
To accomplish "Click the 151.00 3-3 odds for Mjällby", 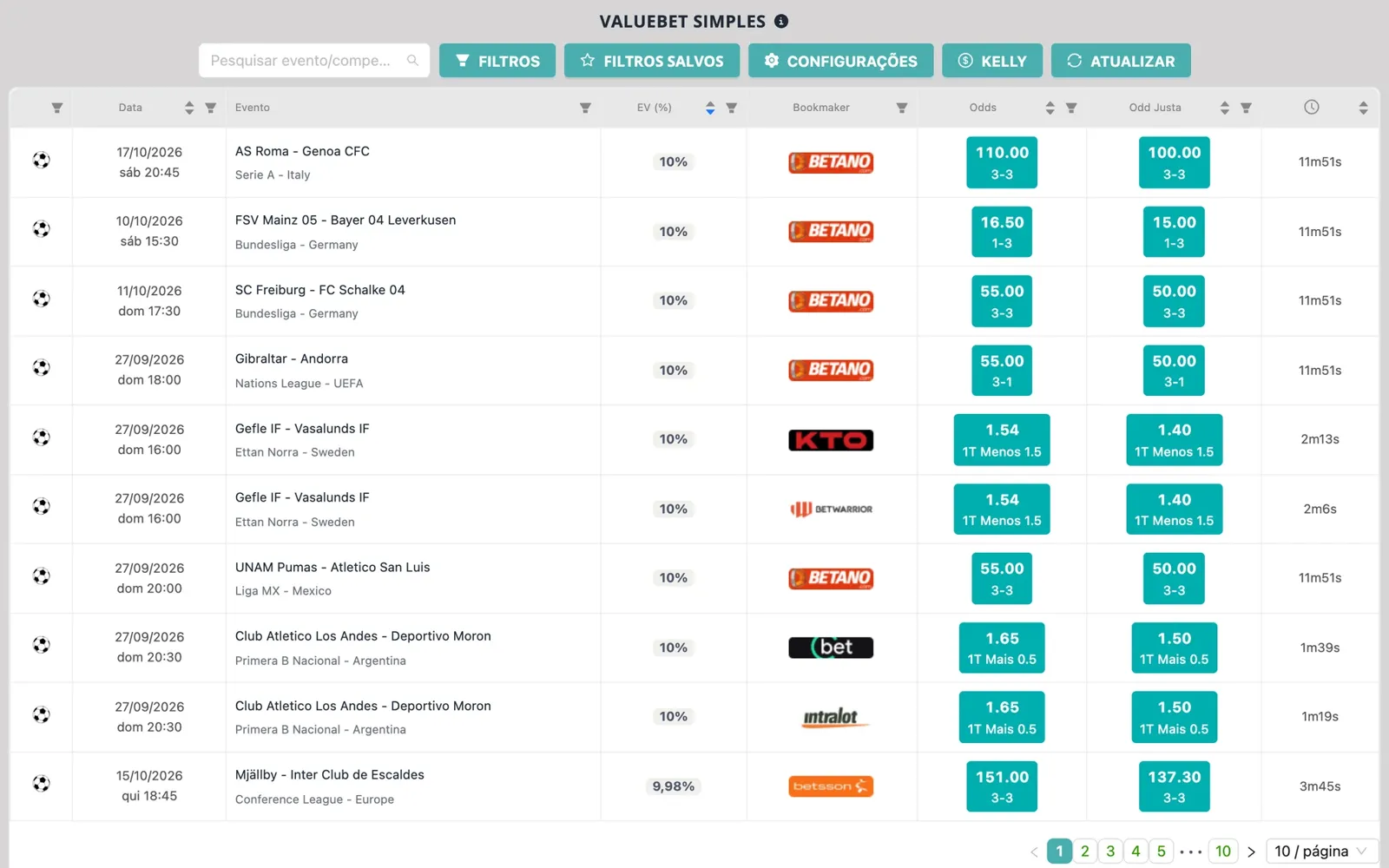I will click(1002, 786).
